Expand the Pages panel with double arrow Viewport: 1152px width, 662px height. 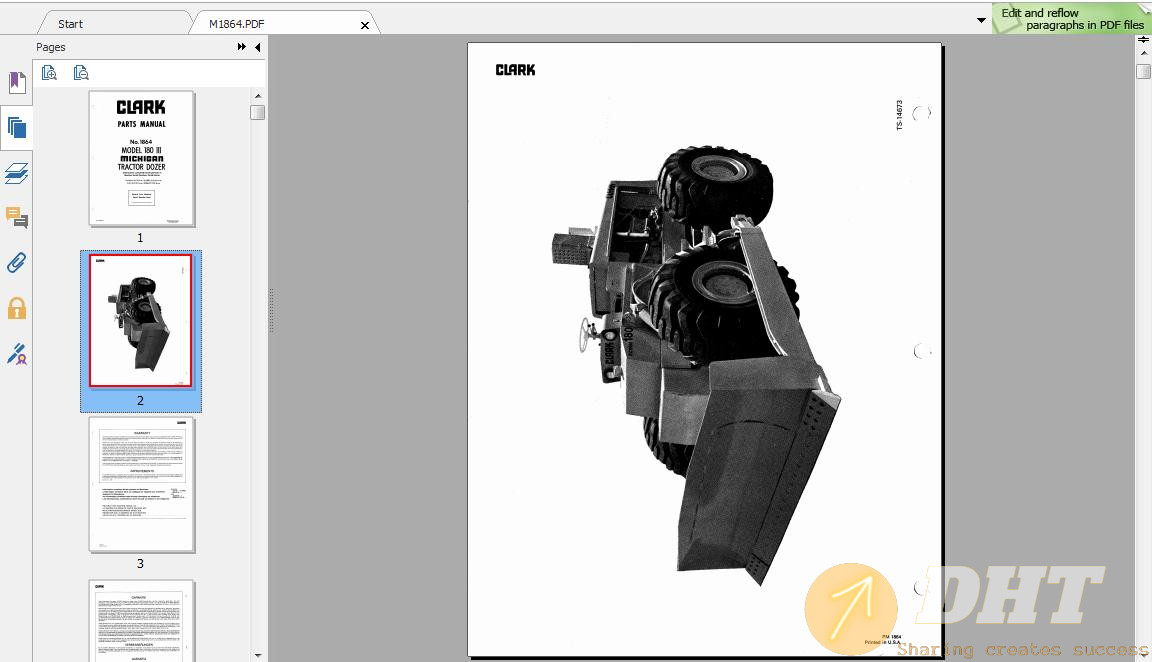pos(242,47)
